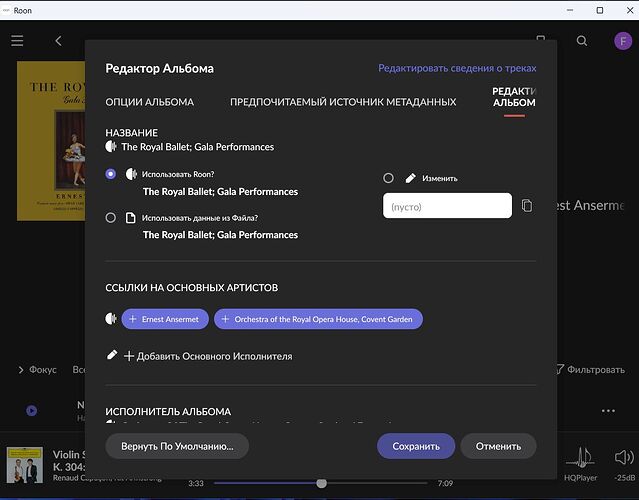Click the pencil icon before Добавить Основного Исполнителя
Screen dimensions: 639x500
click(x=112, y=355)
